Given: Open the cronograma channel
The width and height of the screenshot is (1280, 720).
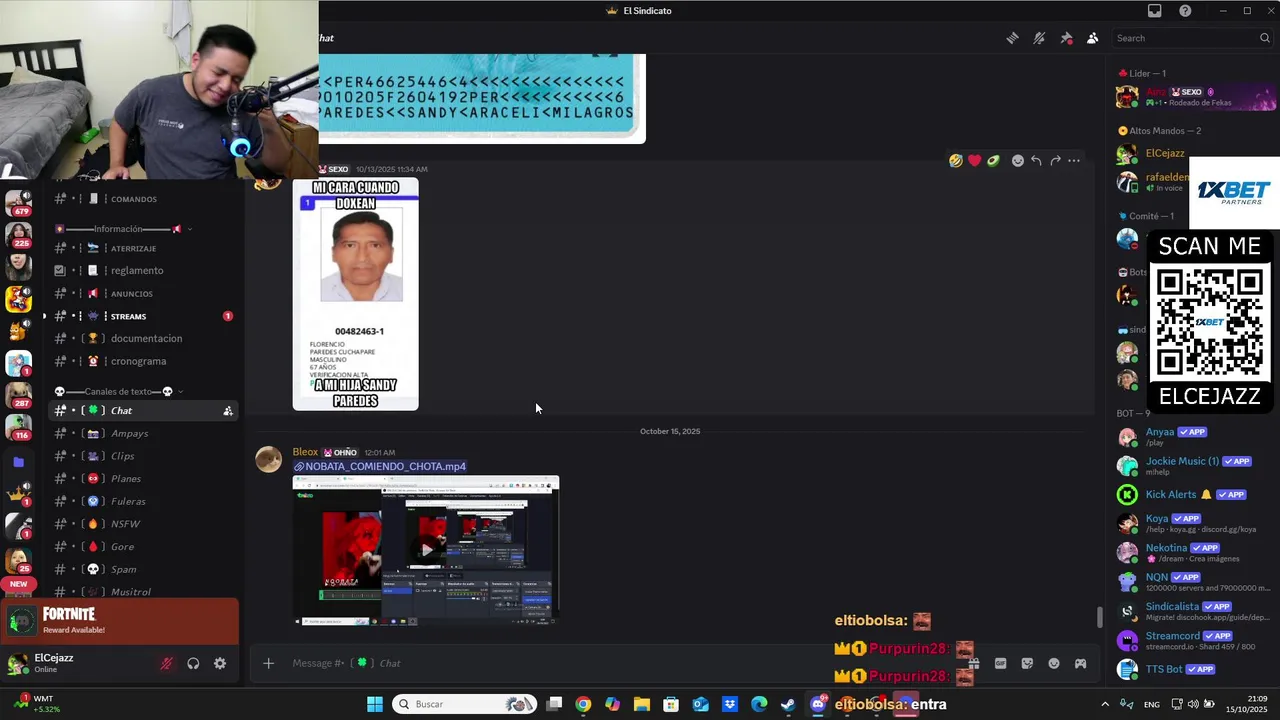Looking at the screenshot, I should click(144, 361).
